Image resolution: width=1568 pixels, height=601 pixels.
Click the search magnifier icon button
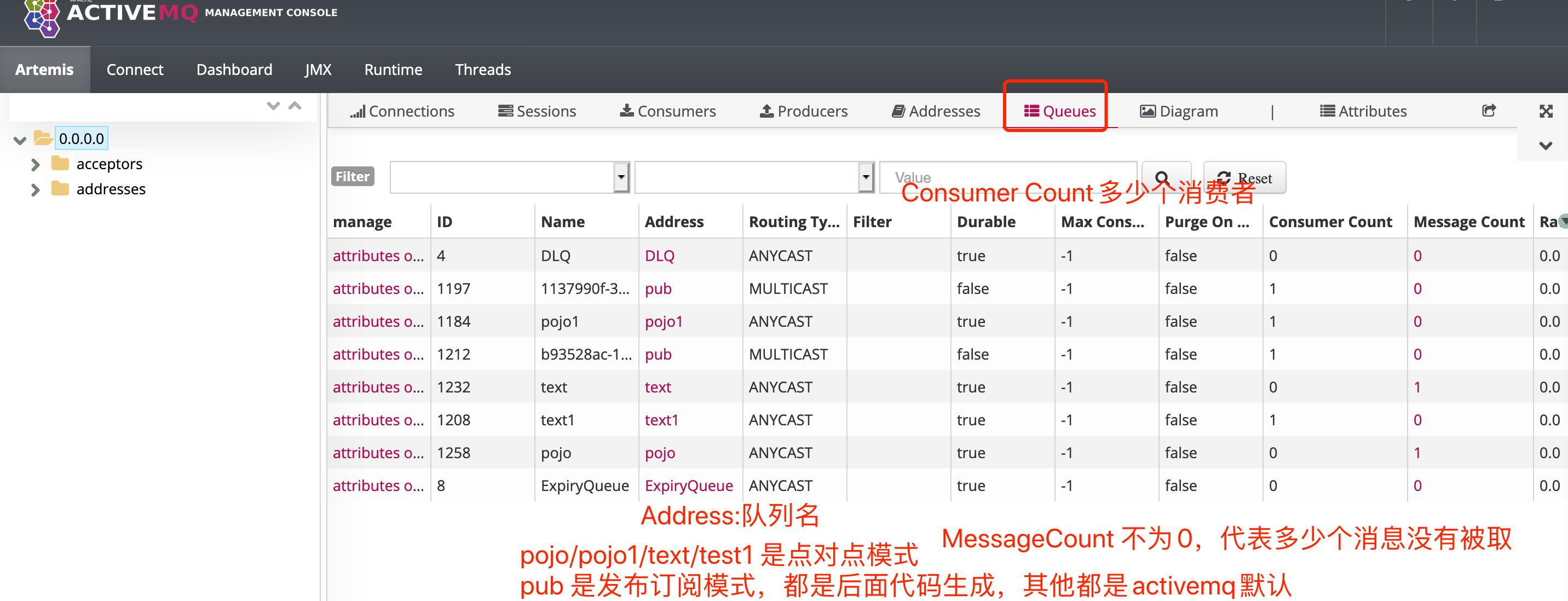pos(1165,177)
